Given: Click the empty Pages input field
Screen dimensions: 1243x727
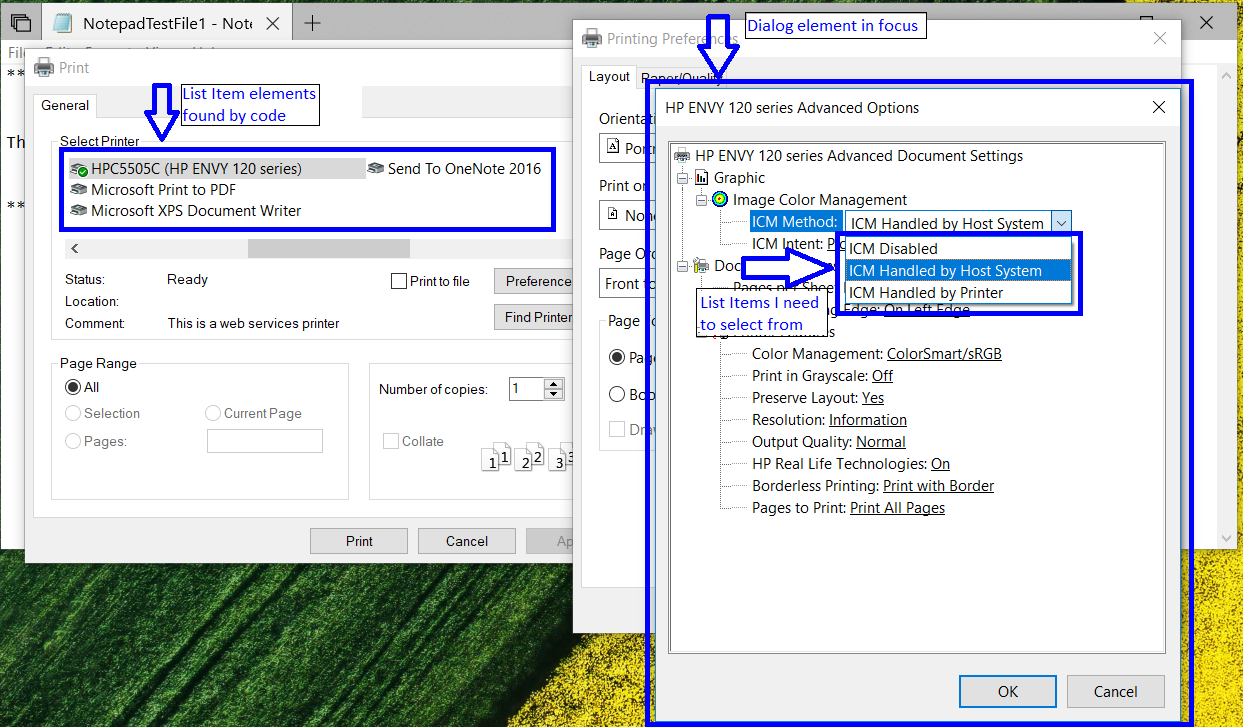Looking at the screenshot, I should (264, 440).
